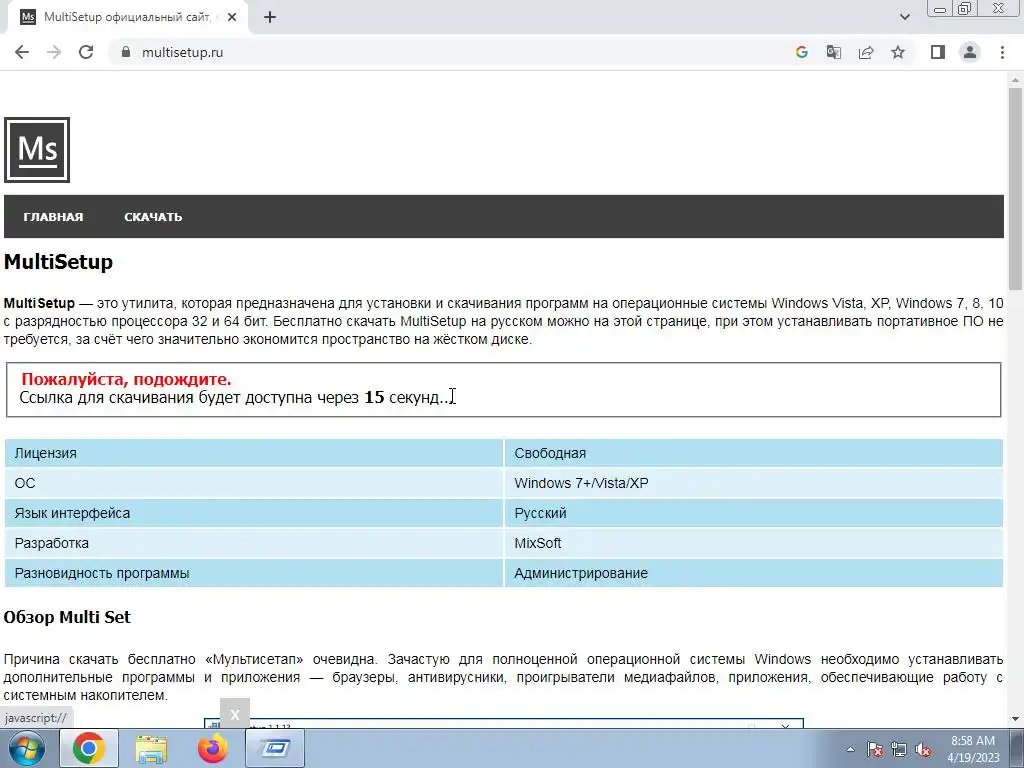1024x768 pixels.
Task: Click the share page icon
Action: (x=866, y=52)
